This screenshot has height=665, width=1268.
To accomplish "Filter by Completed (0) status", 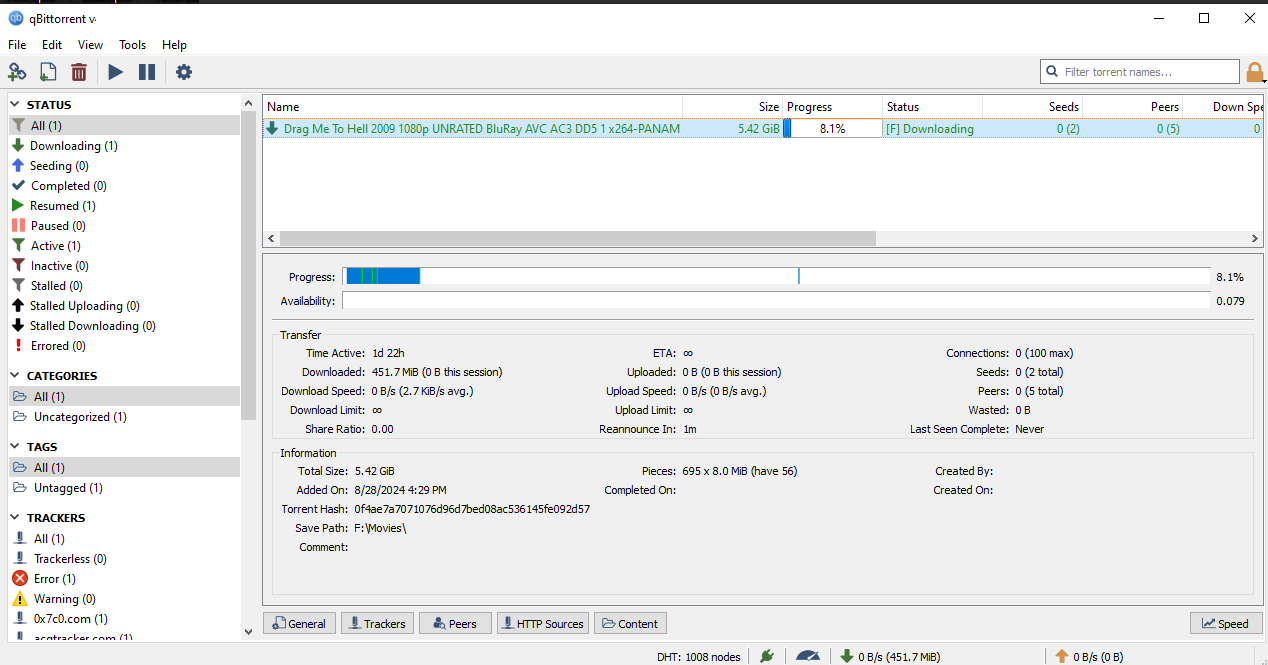I will 125,185.
